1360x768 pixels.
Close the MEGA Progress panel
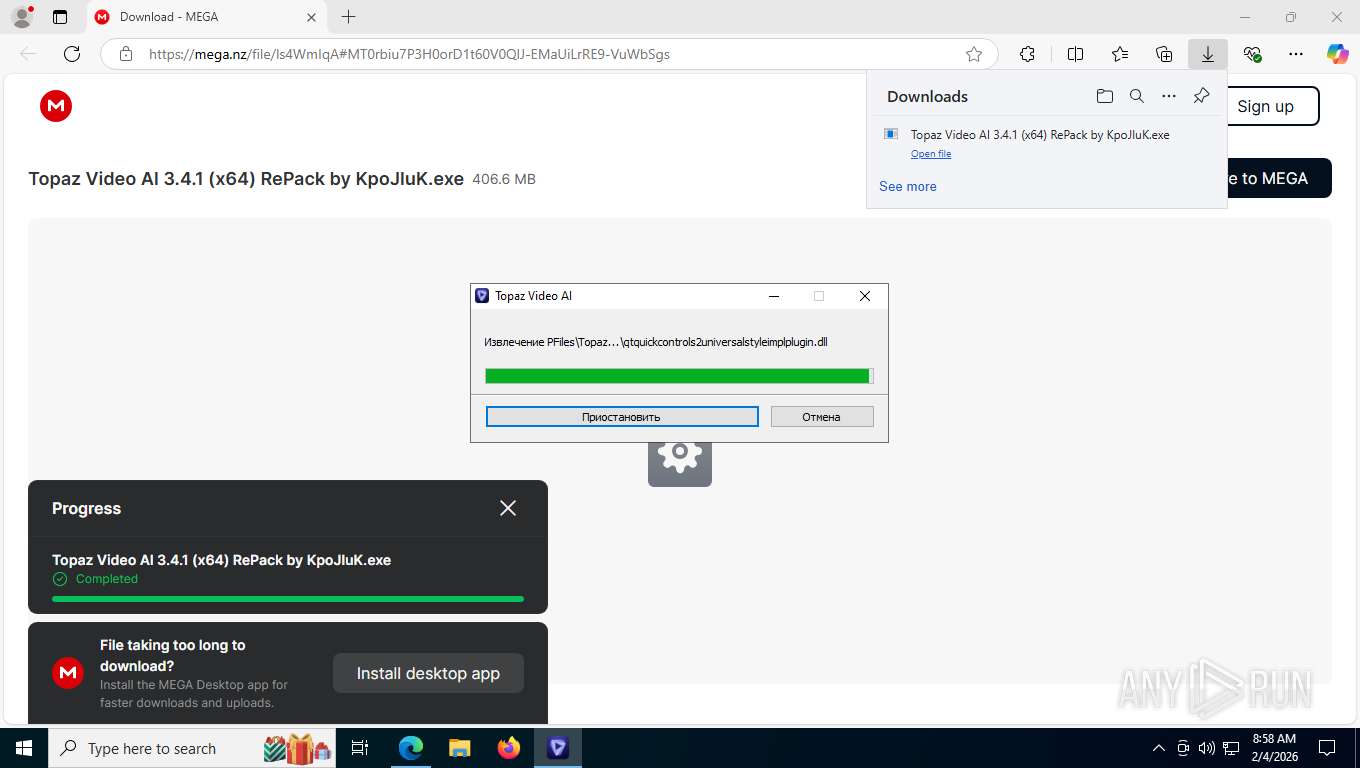(508, 508)
